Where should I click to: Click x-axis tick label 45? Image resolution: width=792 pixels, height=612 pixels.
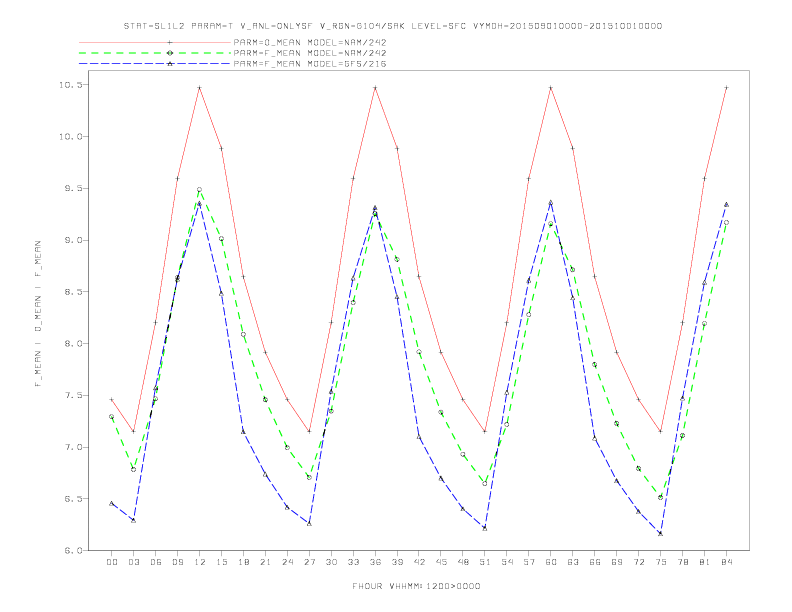pyautogui.click(x=441, y=562)
